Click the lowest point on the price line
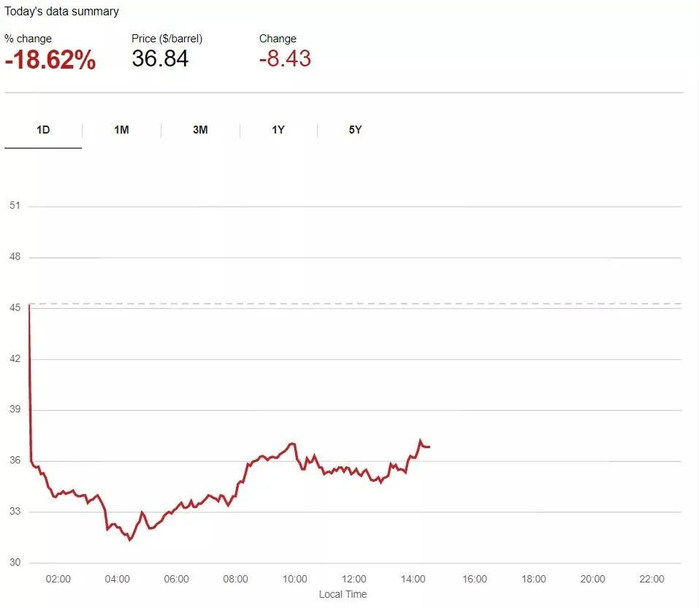 click(x=130, y=540)
